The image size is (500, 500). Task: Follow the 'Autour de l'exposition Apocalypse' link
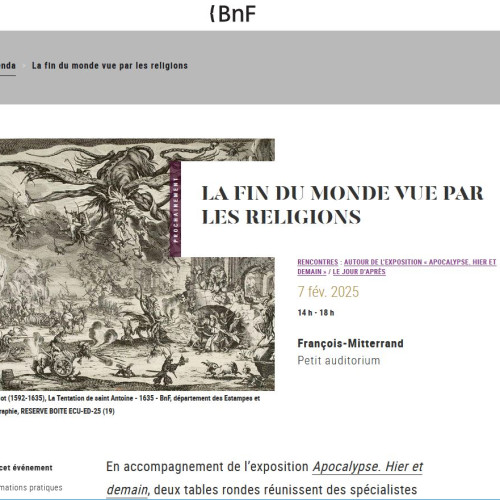397,267
